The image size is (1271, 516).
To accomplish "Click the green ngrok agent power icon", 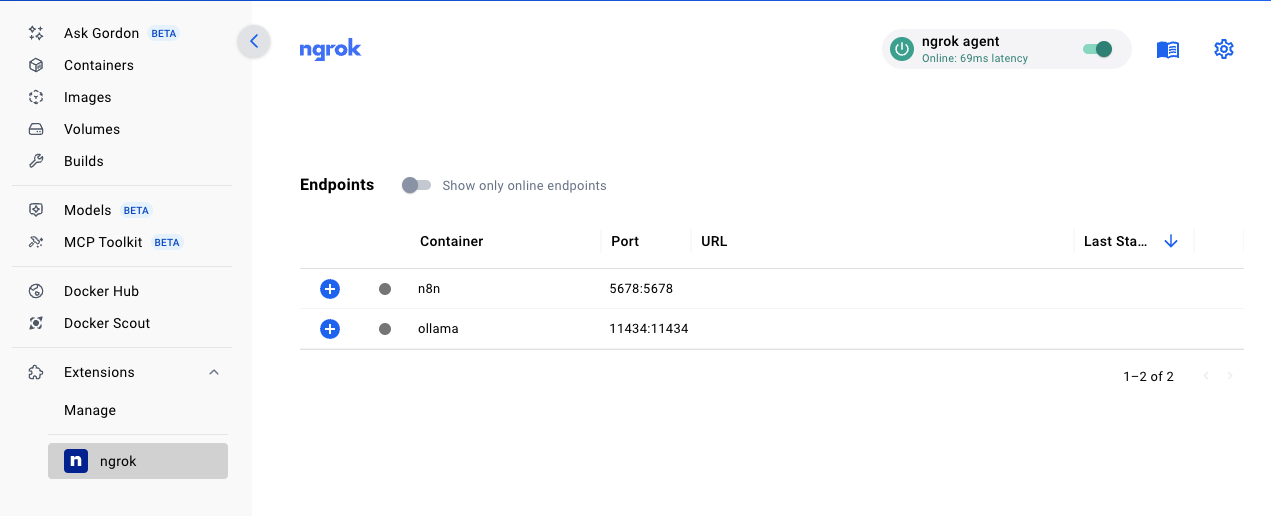I will (902, 49).
